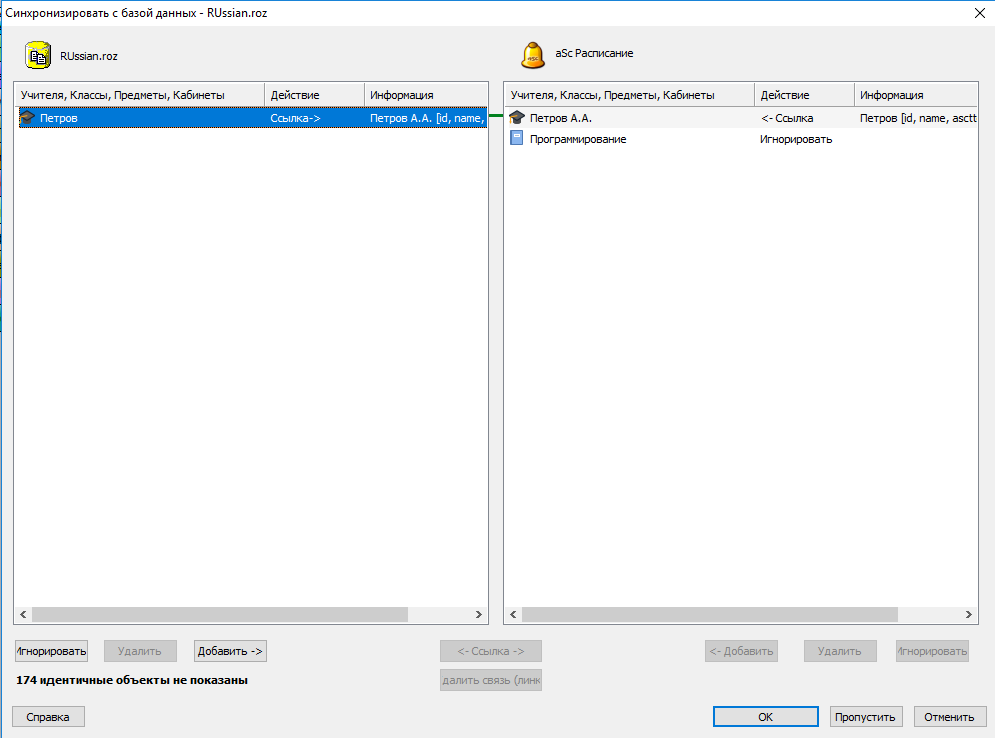The image size is (995, 738).
Task: Click left panel's Учителя, Классы column header
Action: (139, 95)
